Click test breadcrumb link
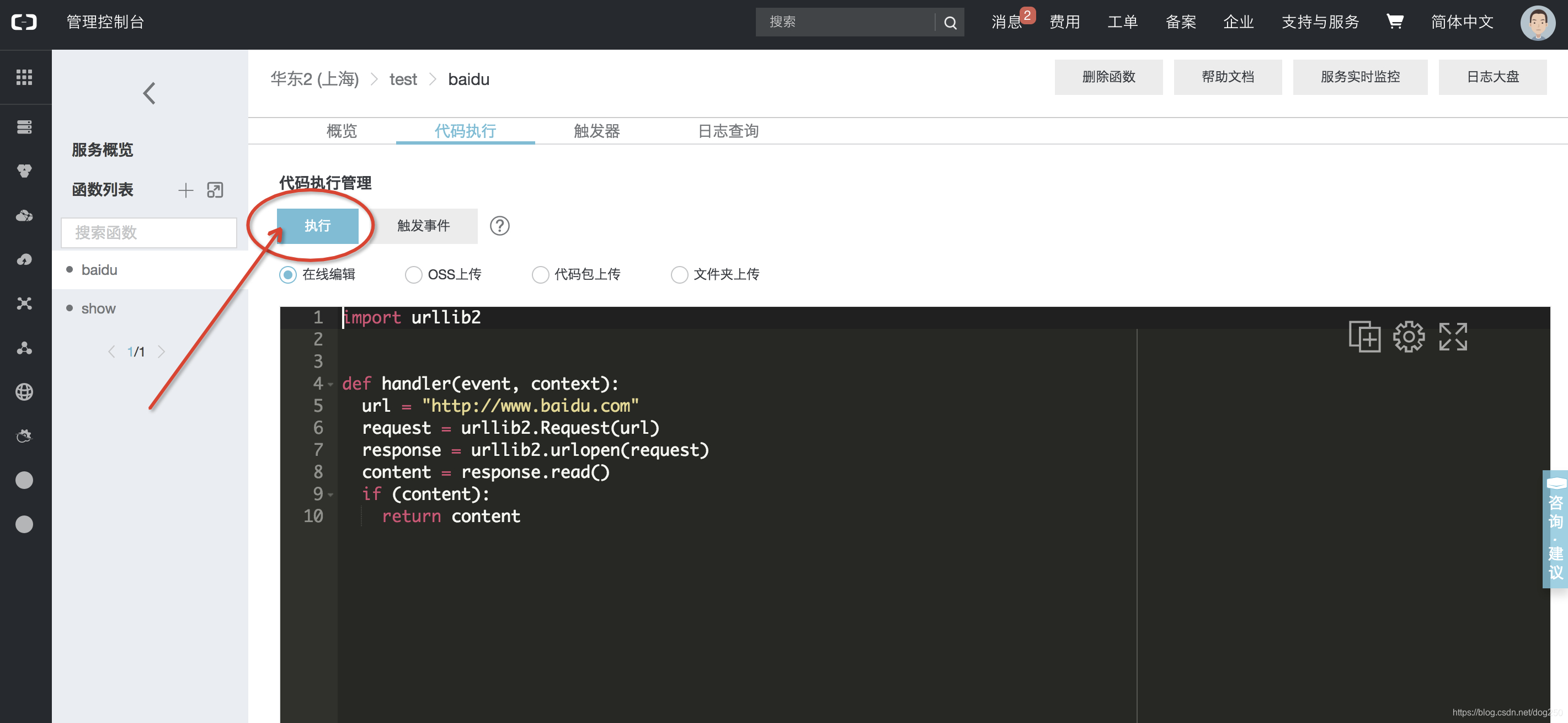The image size is (1568, 723). 403,79
